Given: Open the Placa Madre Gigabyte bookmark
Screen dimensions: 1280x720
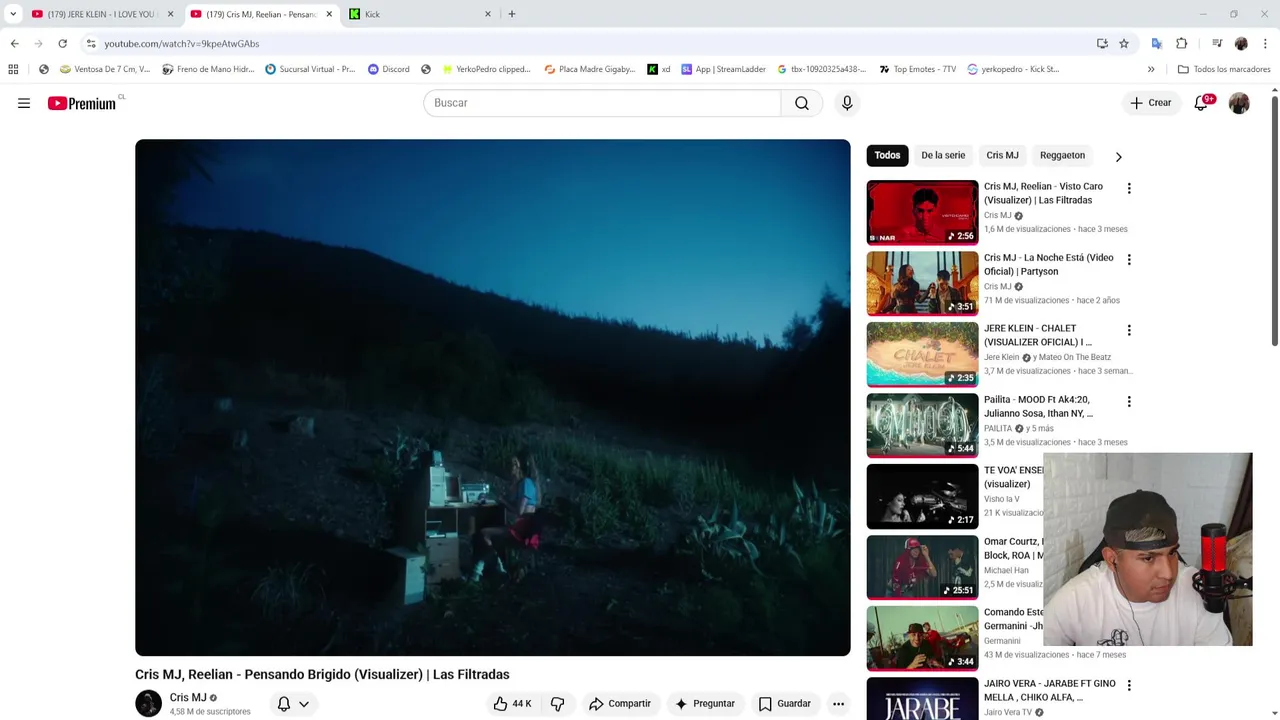Looking at the screenshot, I should 590,69.
